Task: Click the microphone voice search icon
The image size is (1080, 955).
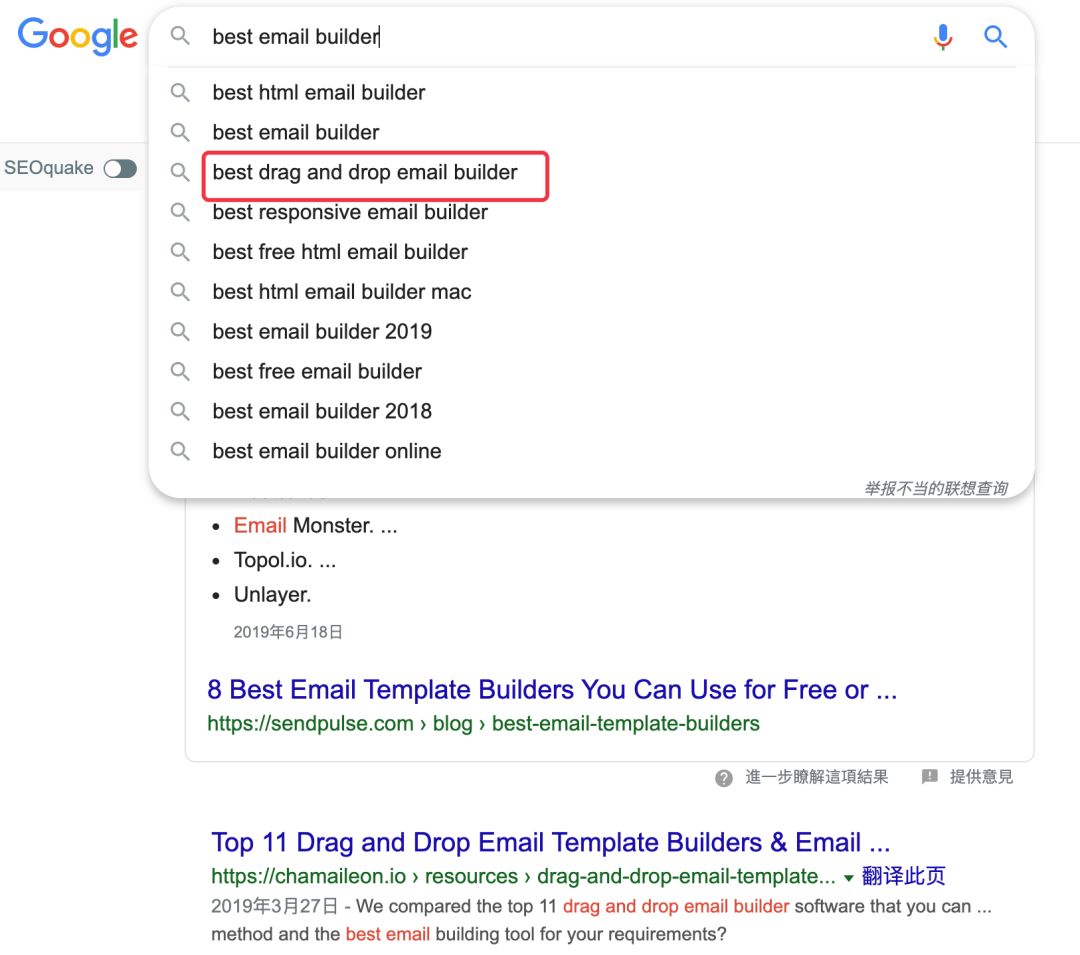Action: coord(943,36)
